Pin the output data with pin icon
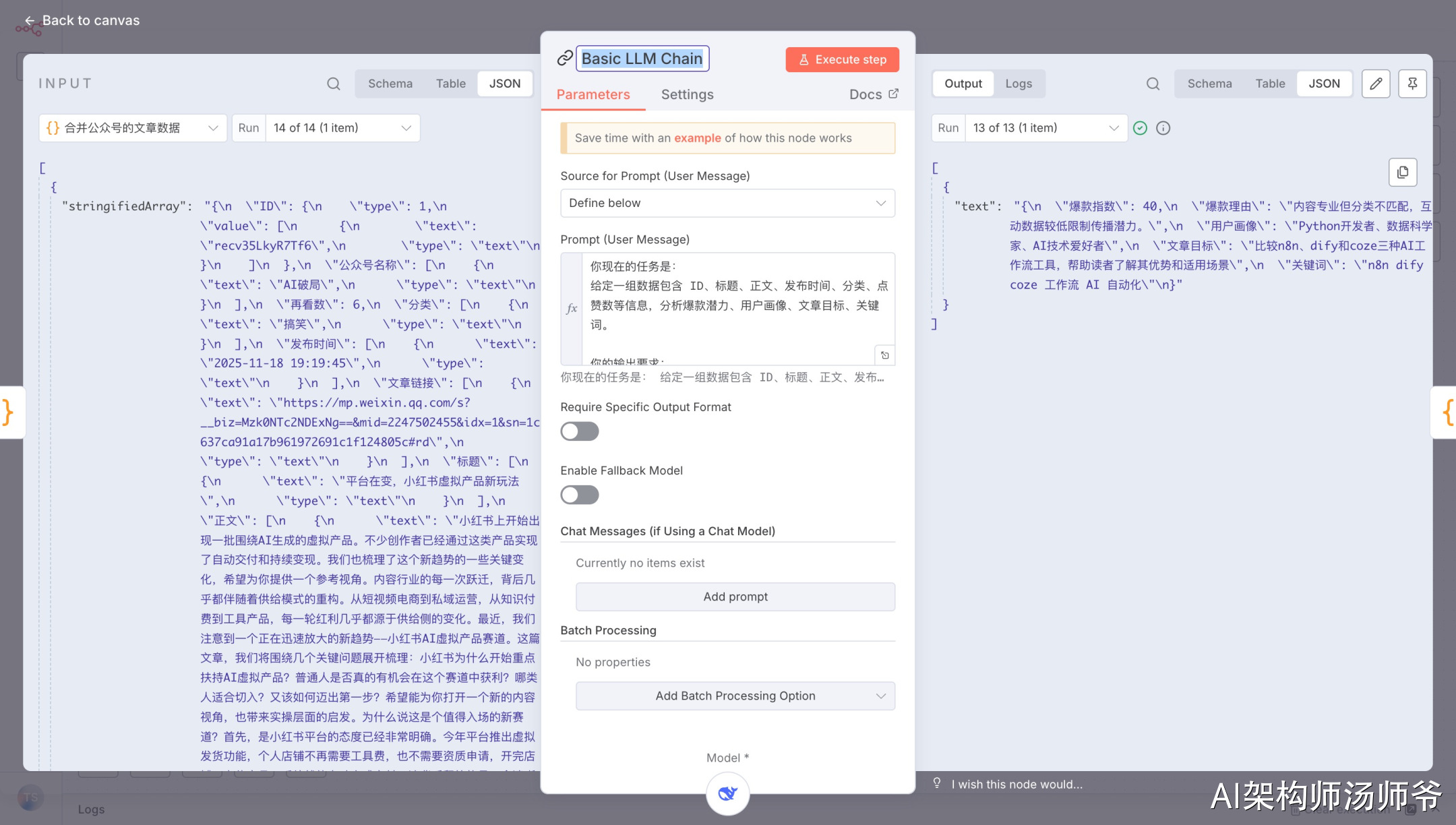Viewport: 1456px width, 825px height. coord(1412,84)
